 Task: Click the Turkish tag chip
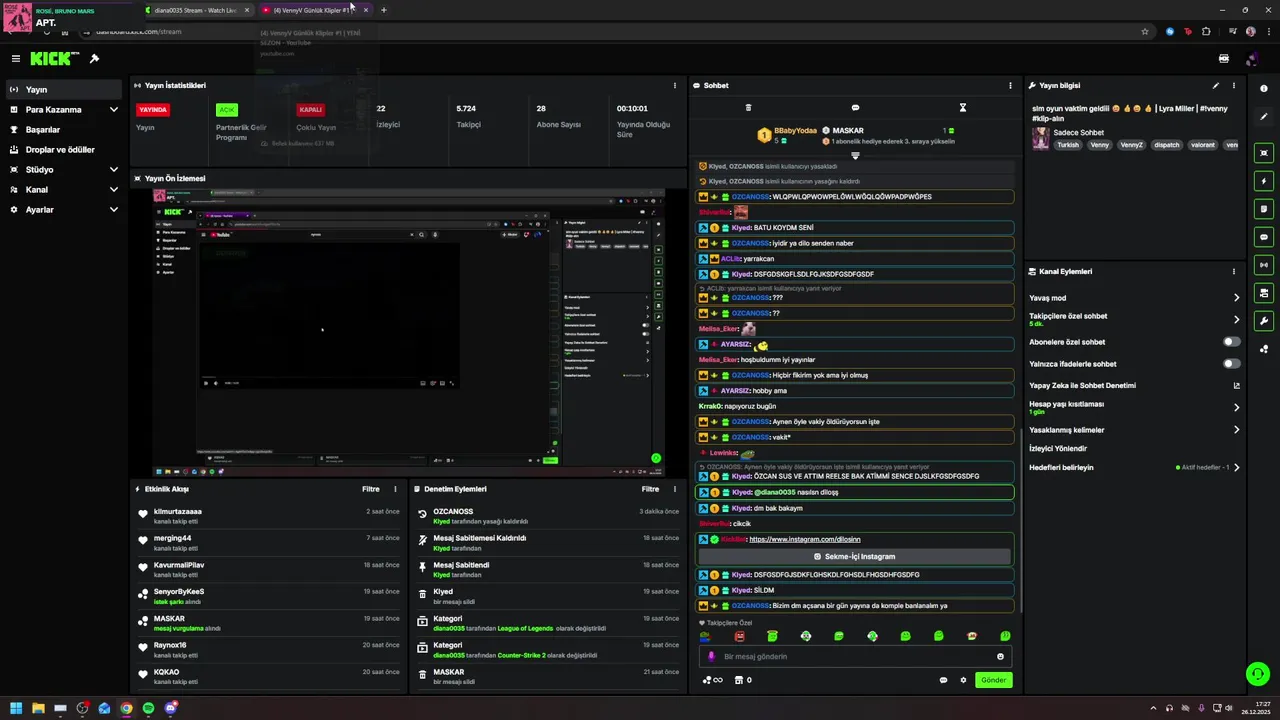pos(1068,145)
